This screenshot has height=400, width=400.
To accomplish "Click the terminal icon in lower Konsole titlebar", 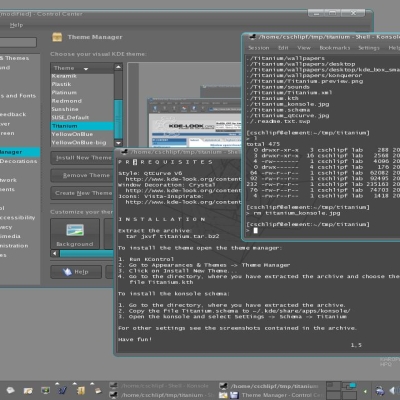I will pos(125,152).
